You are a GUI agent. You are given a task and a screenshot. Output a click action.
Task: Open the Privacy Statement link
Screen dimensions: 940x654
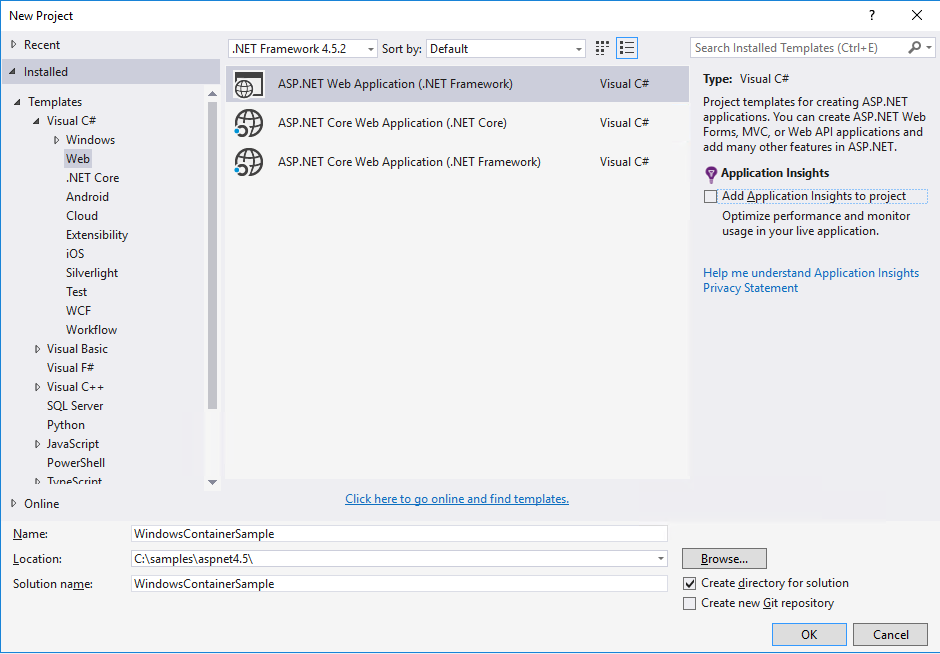click(750, 288)
